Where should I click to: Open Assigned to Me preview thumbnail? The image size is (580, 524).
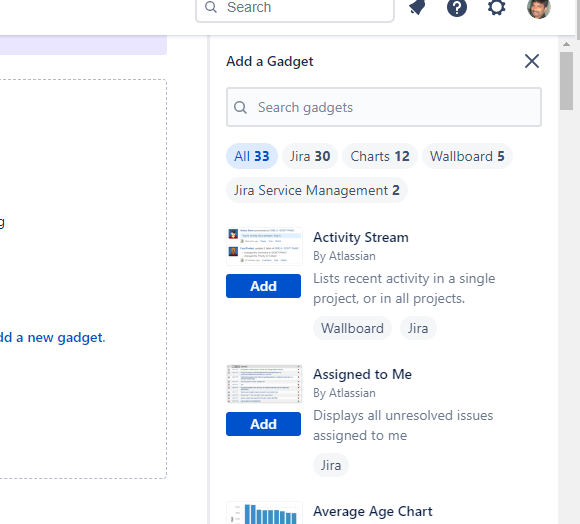(x=264, y=384)
